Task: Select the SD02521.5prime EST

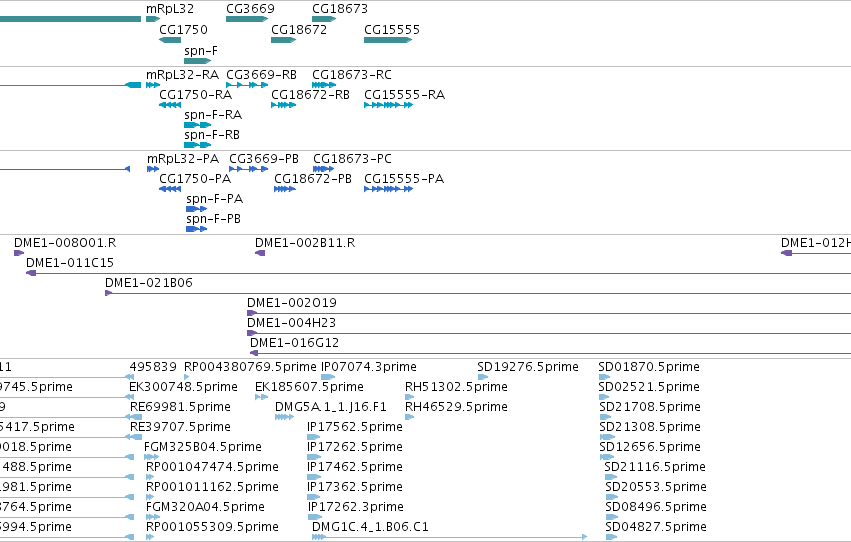Action: (x=604, y=397)
